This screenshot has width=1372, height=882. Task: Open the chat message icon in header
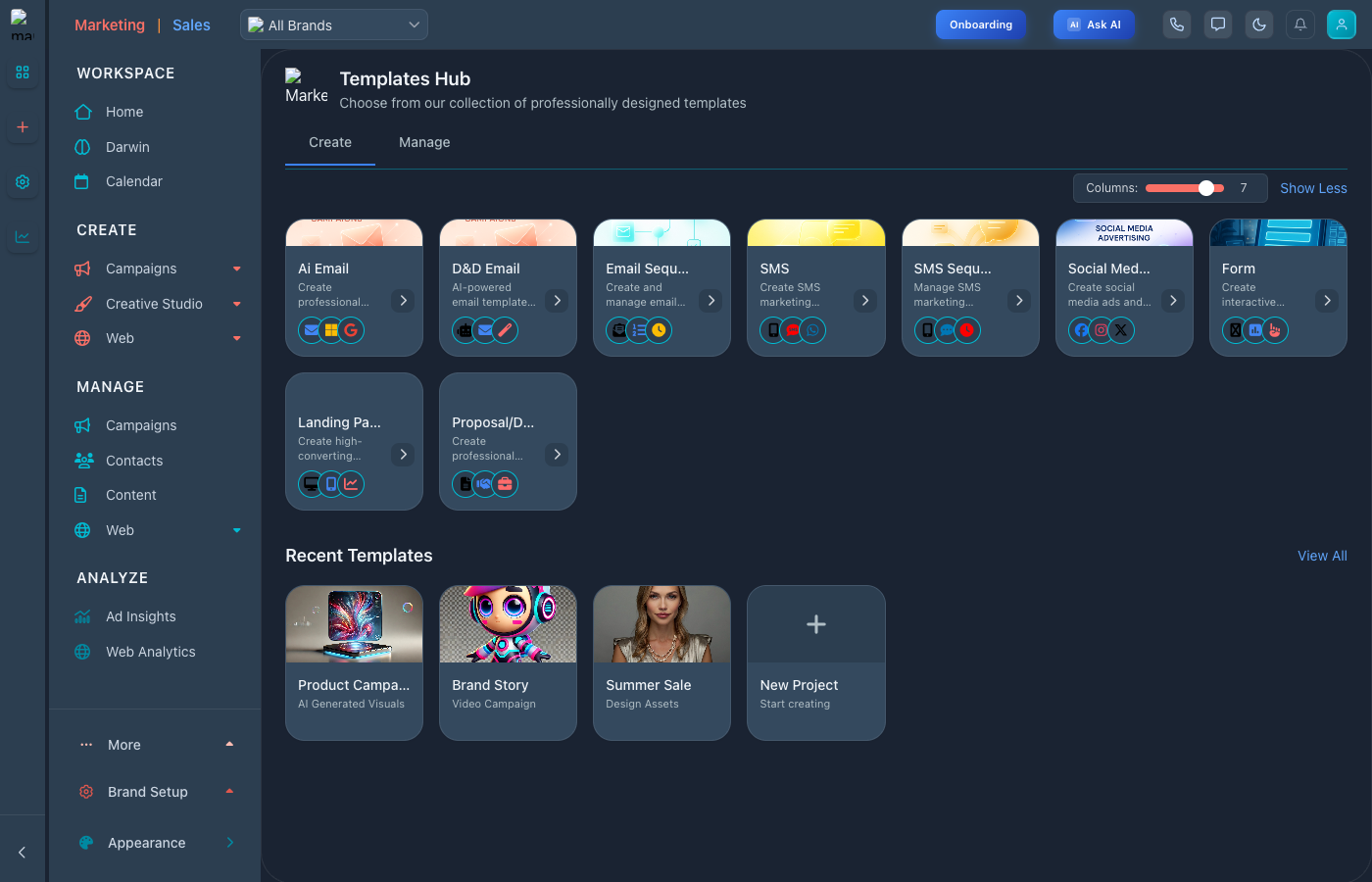pos(1218,24)
